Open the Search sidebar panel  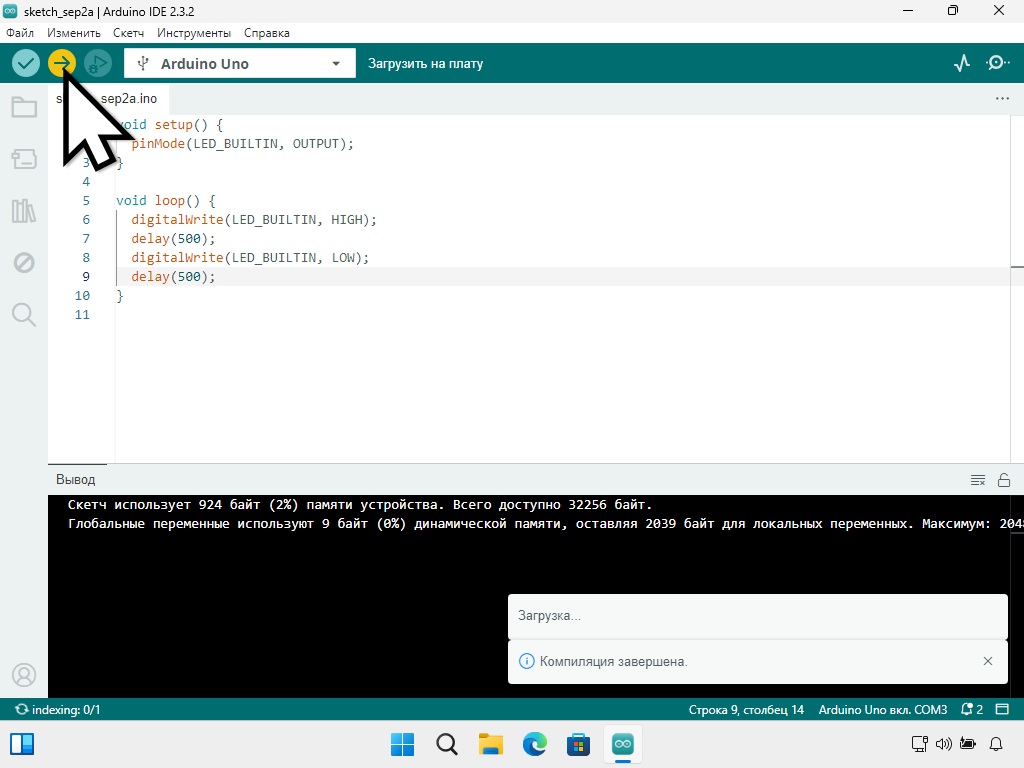click(x=24, y=314)
